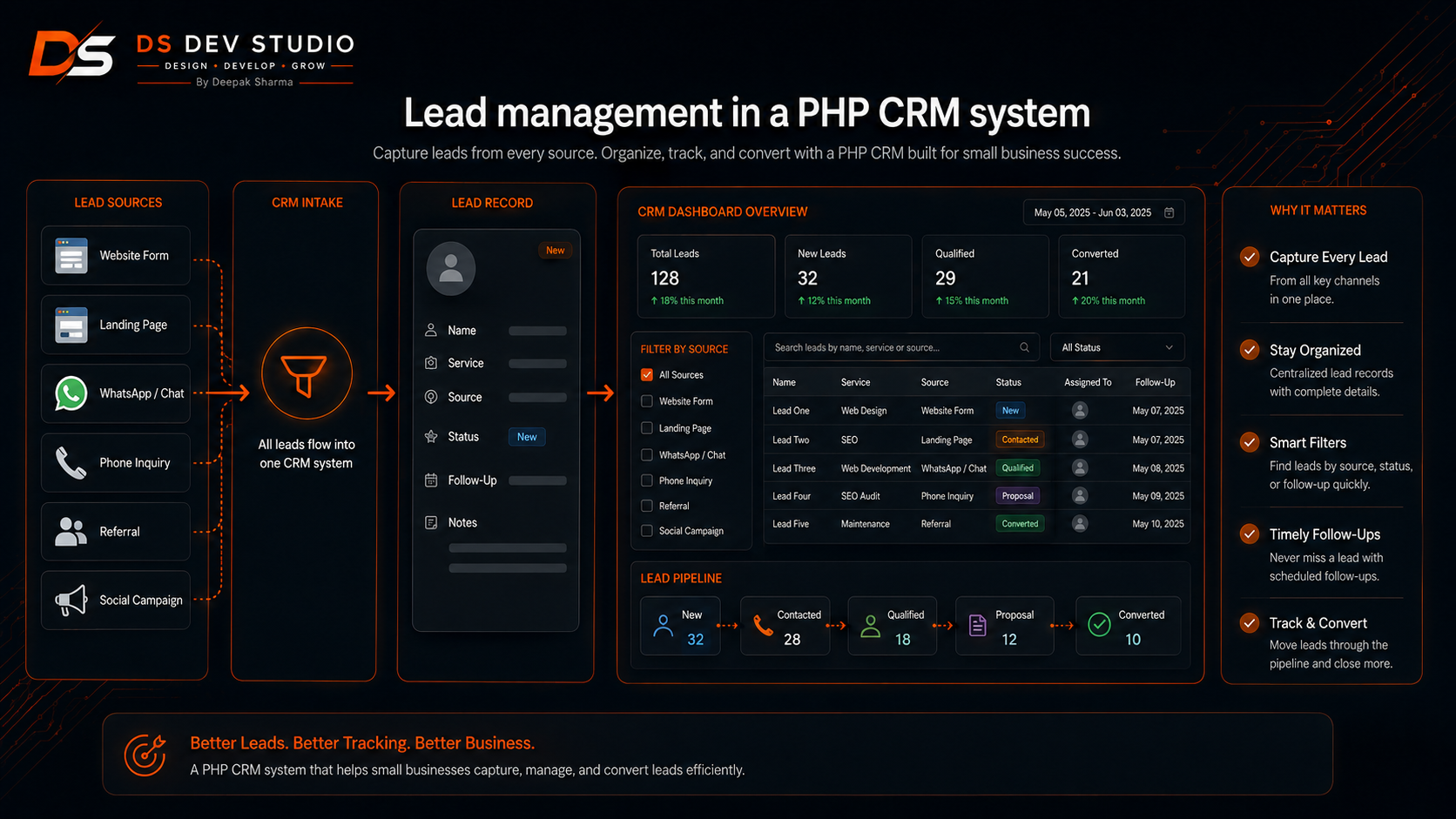Click the lead record avatar placeholder

pyautogui.click(x=451, y=267)
